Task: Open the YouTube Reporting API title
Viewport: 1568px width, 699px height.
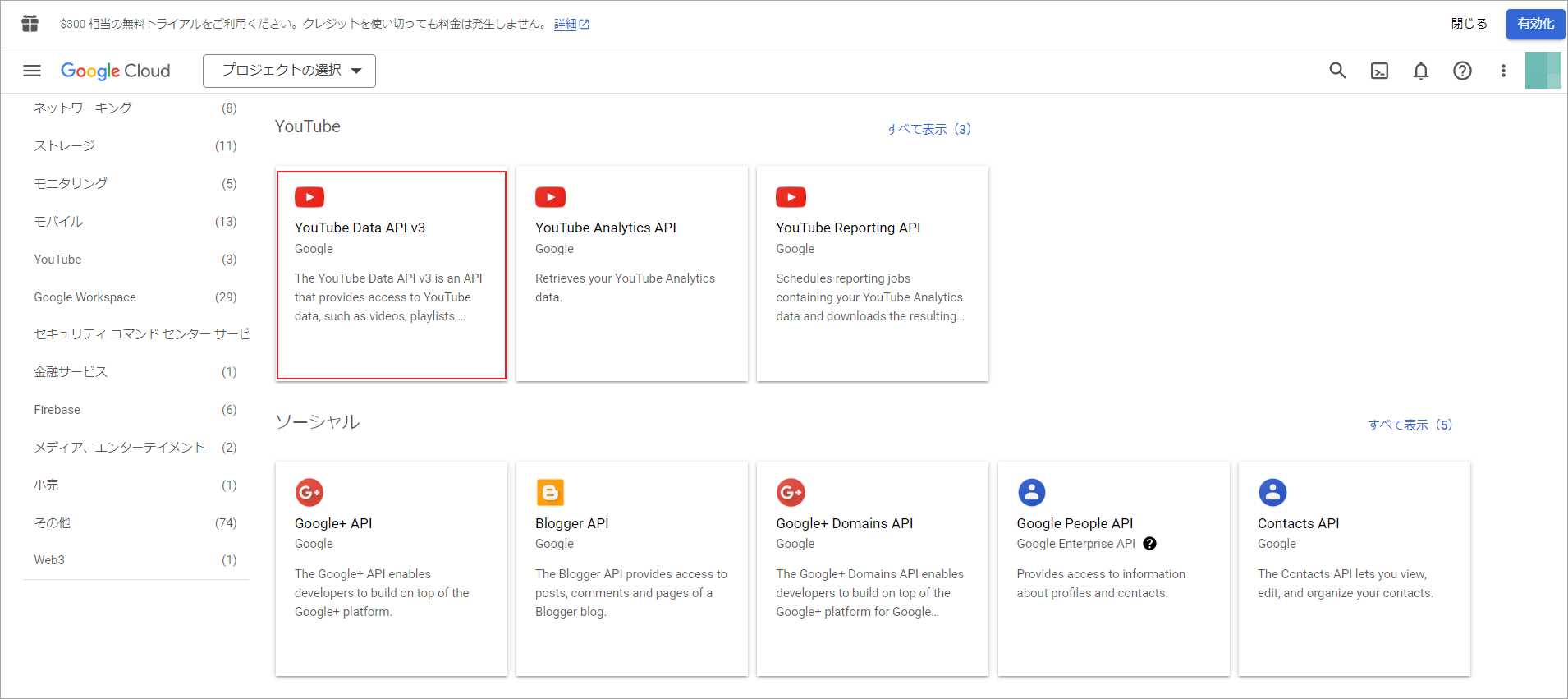Action: point(848,228)
